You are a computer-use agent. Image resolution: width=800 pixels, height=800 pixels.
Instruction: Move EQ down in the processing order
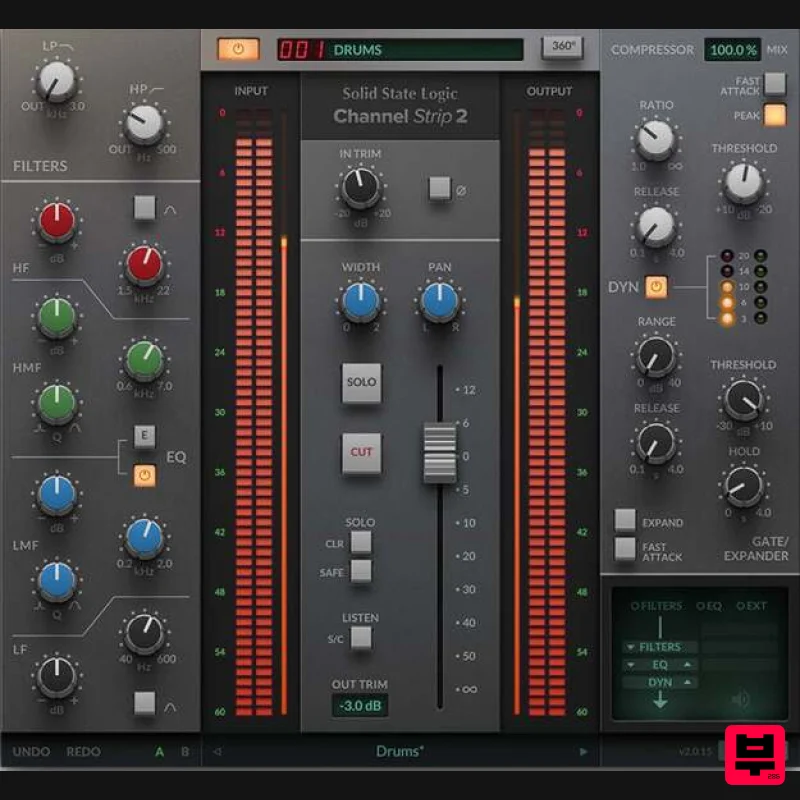(631, 665)
